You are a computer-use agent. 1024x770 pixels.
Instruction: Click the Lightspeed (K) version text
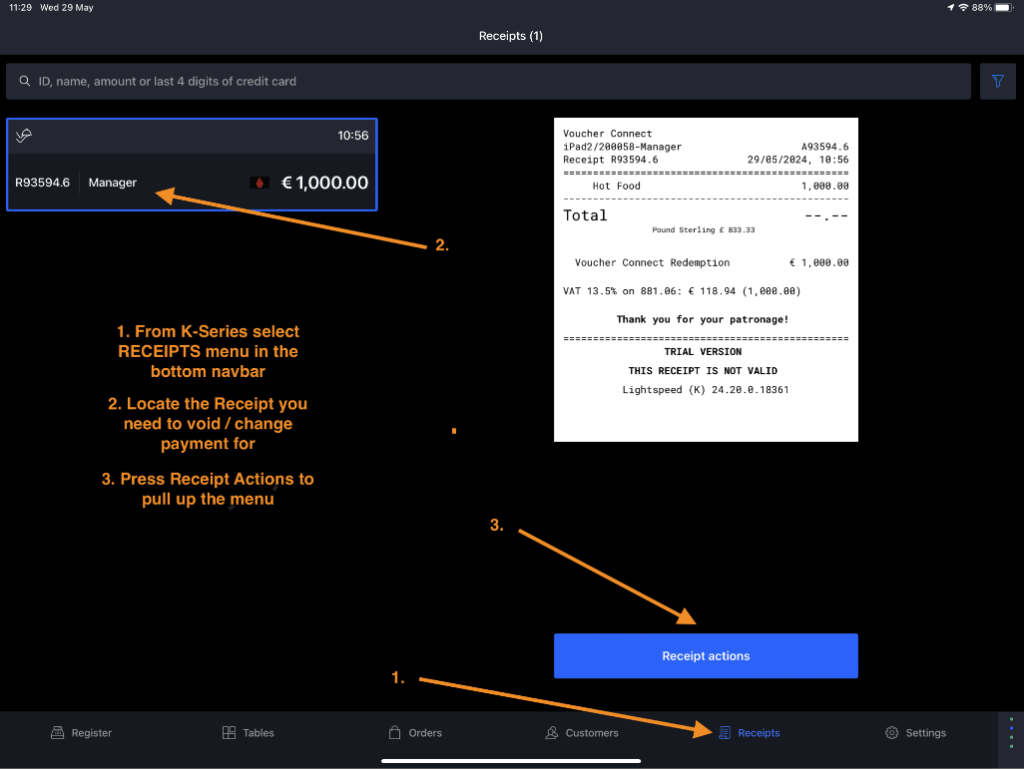coord(705,390)
